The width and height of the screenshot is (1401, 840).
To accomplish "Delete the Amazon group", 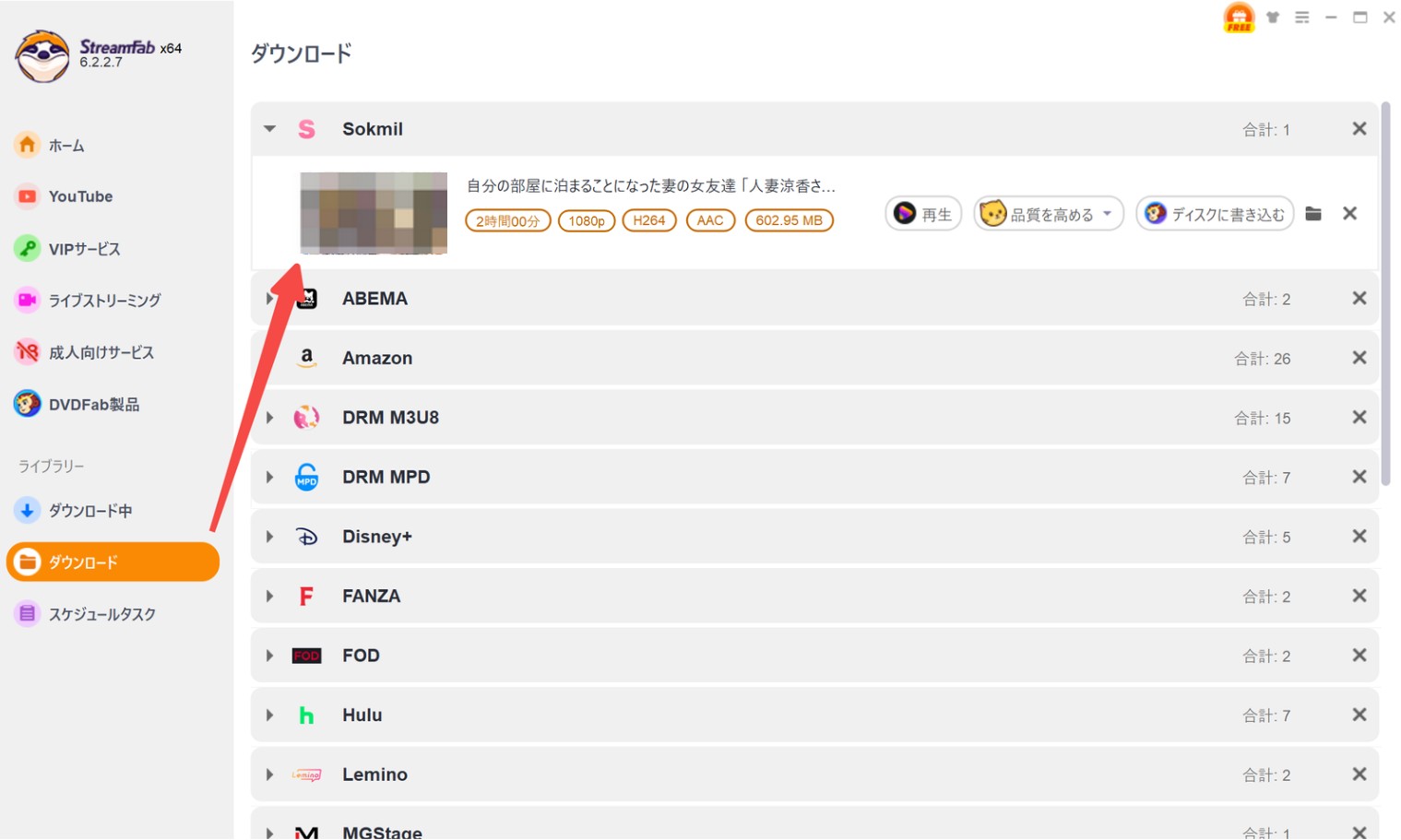I will [1359, 358].
